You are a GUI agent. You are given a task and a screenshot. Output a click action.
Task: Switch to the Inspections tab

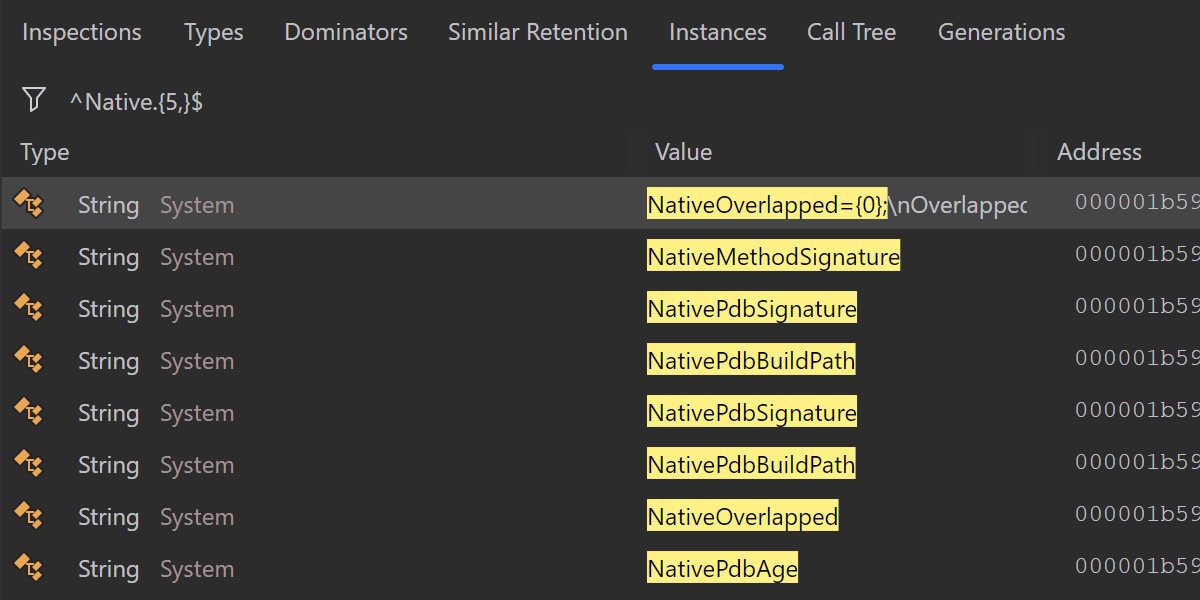click(x=82, y=33)
